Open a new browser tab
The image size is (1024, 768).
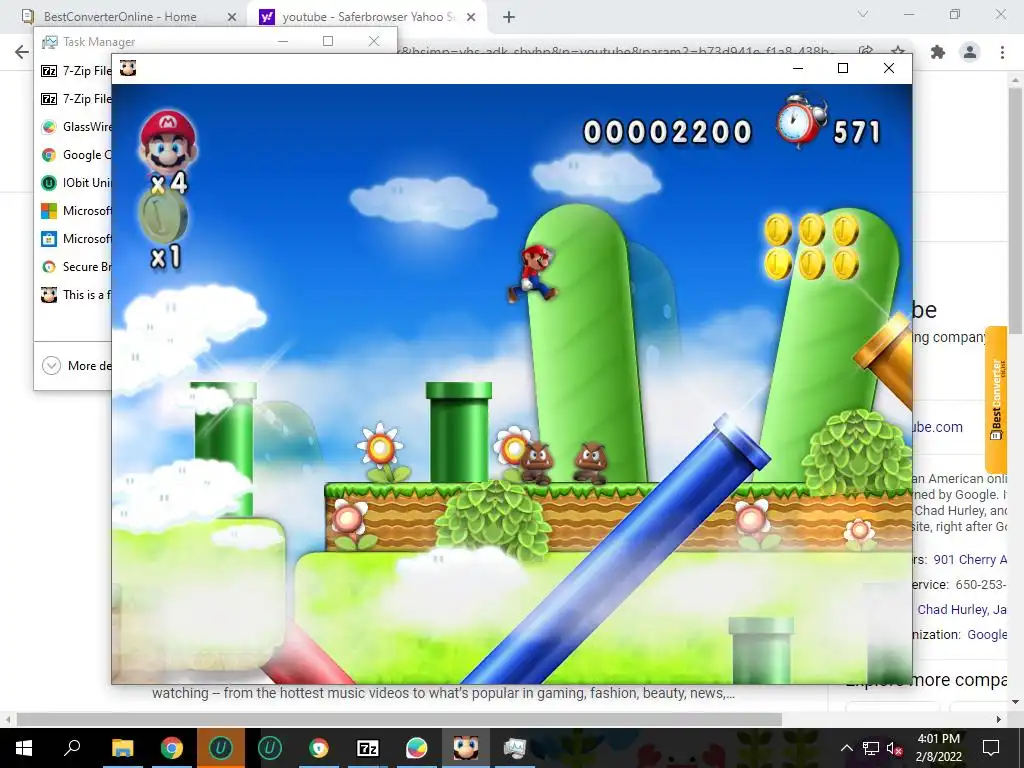(509, 18)
